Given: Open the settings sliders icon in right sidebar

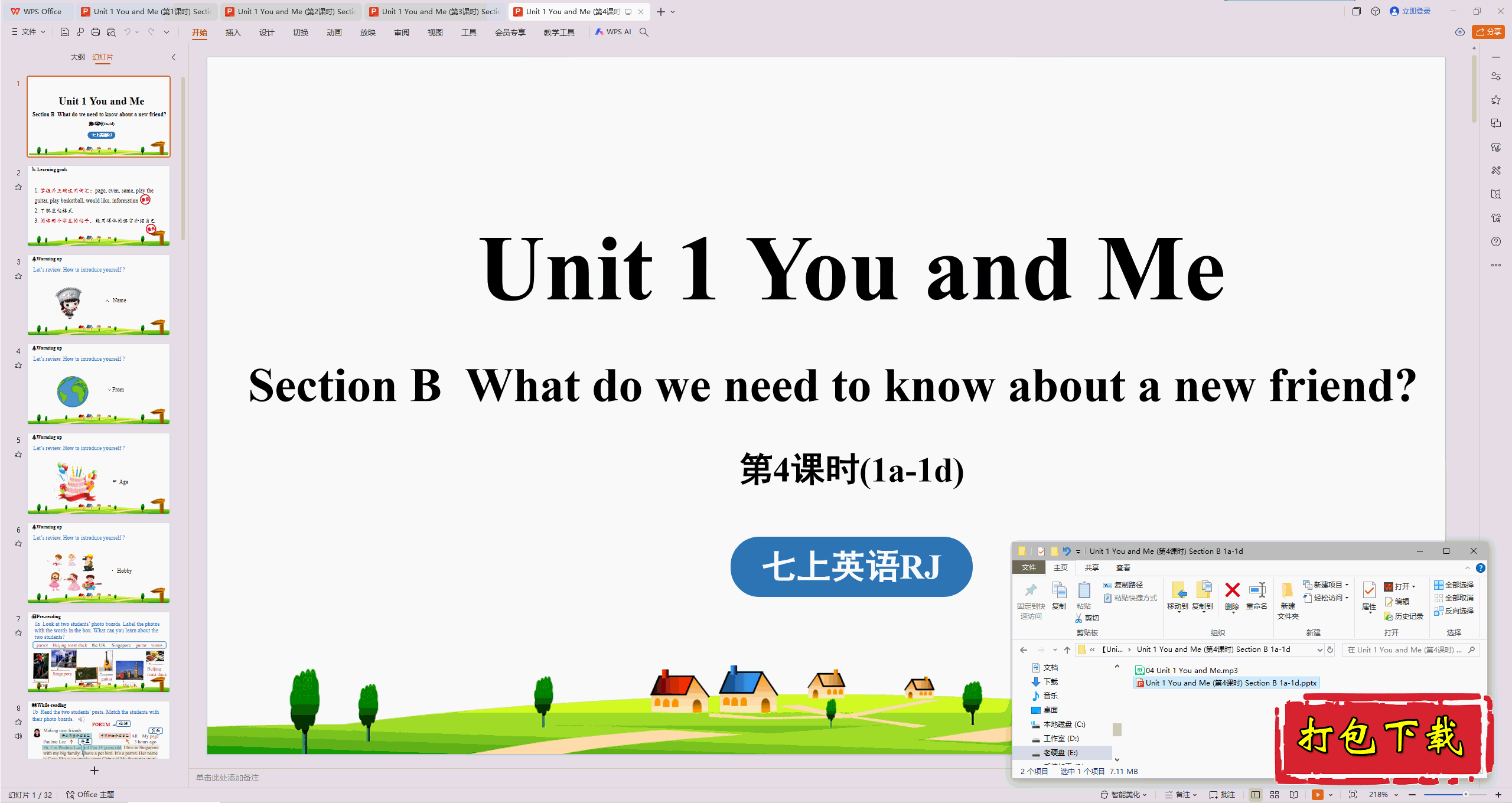Looking at the screenshot, I should tap(1496, 76).
